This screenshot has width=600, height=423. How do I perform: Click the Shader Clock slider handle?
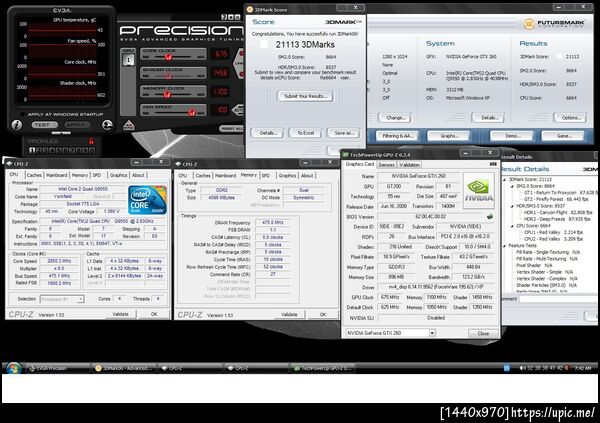point(168,75)
